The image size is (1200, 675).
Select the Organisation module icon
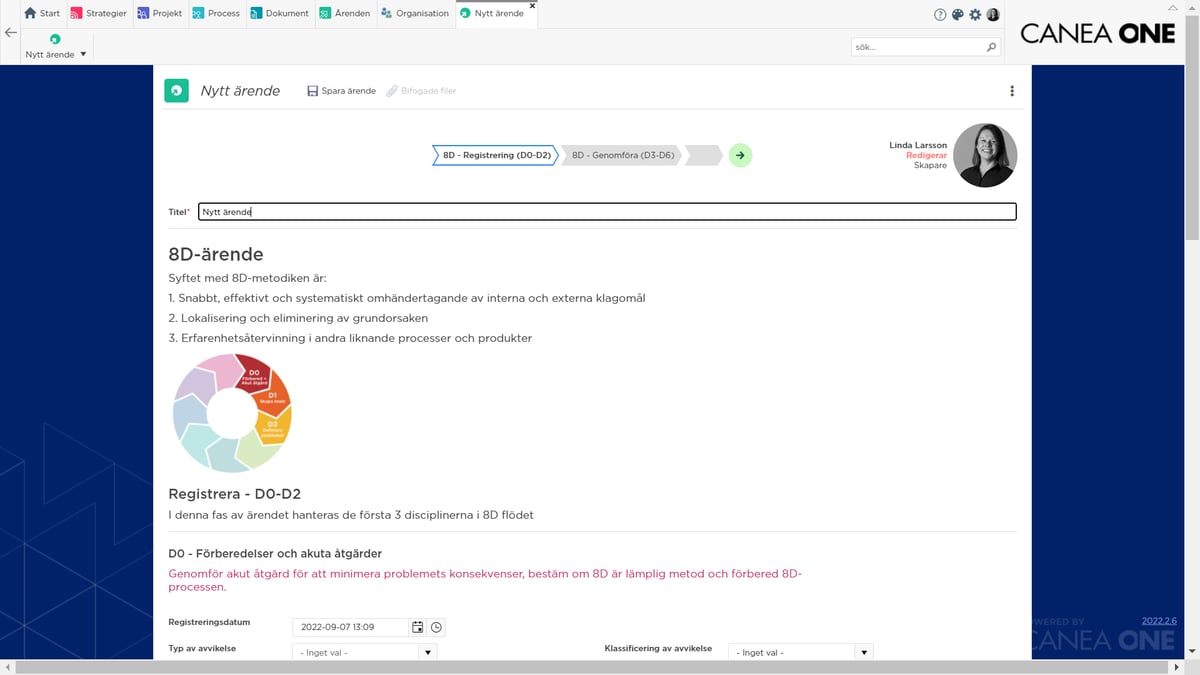click(x=385, y=13)
